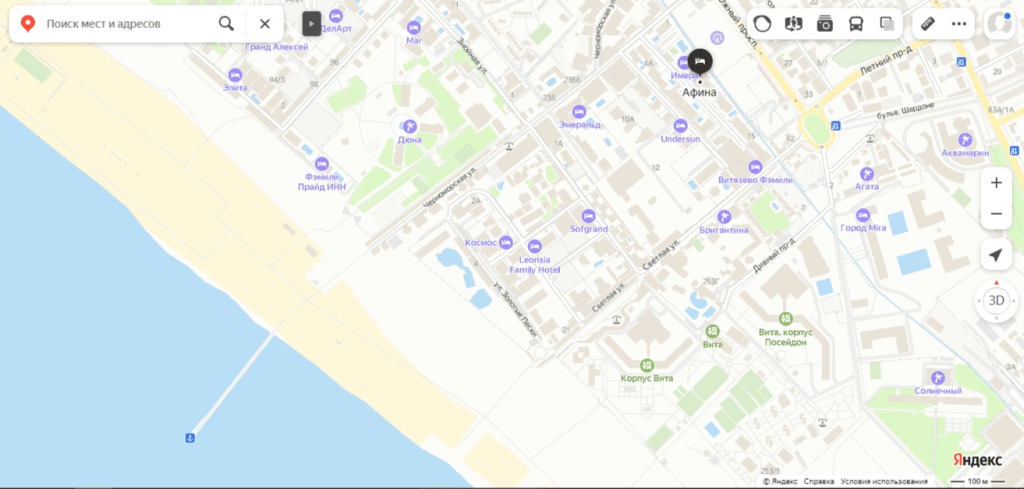1024x489 pixels.
Task: Expand the collapsed side panel arrow
Action: pyautogui.click(x=311, y=23)
